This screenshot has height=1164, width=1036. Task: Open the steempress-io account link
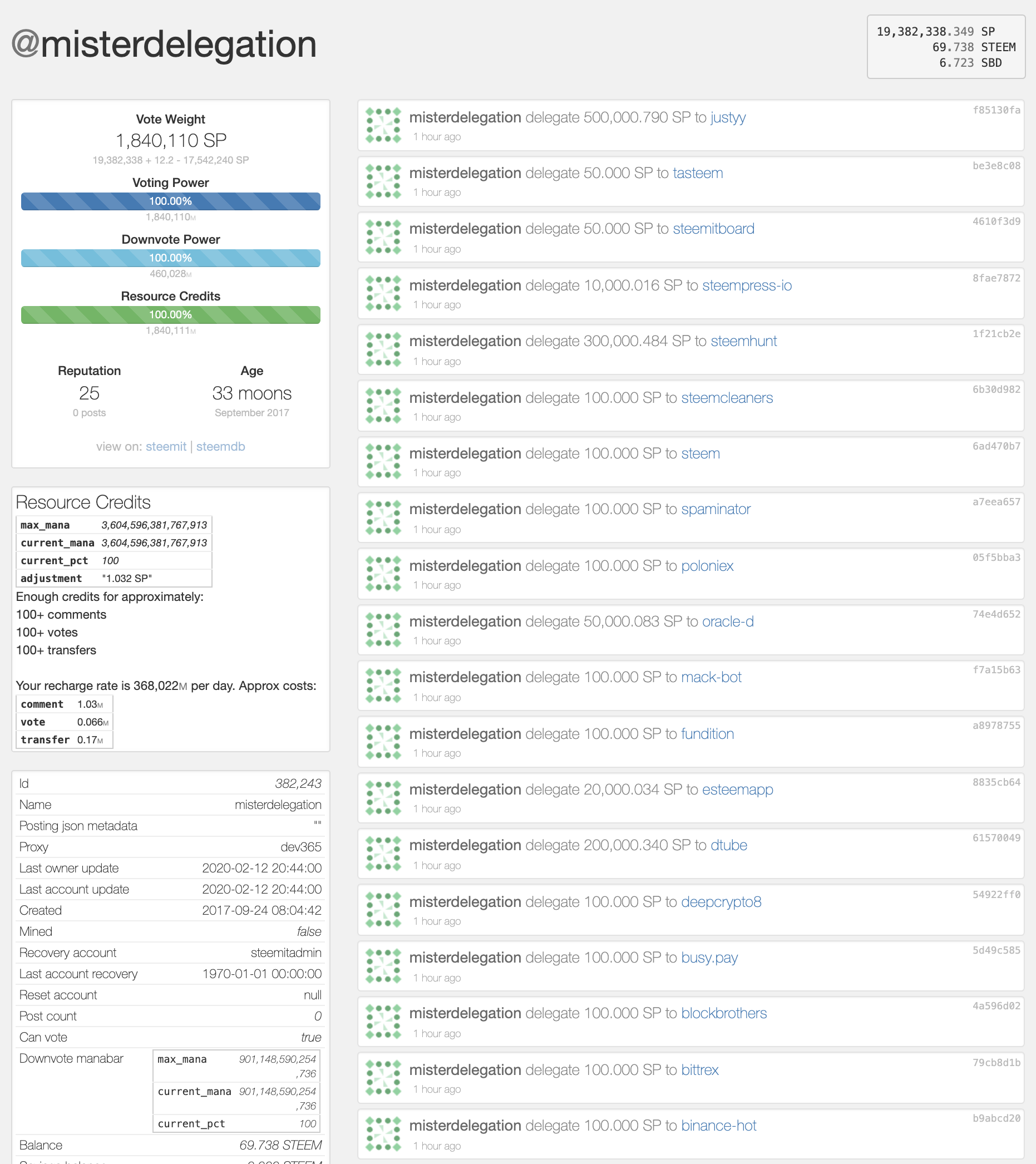(x=747, y=285)
